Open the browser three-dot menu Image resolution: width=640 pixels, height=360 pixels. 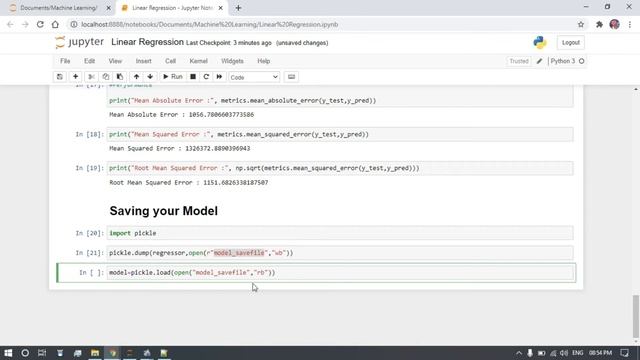(630, 24)
